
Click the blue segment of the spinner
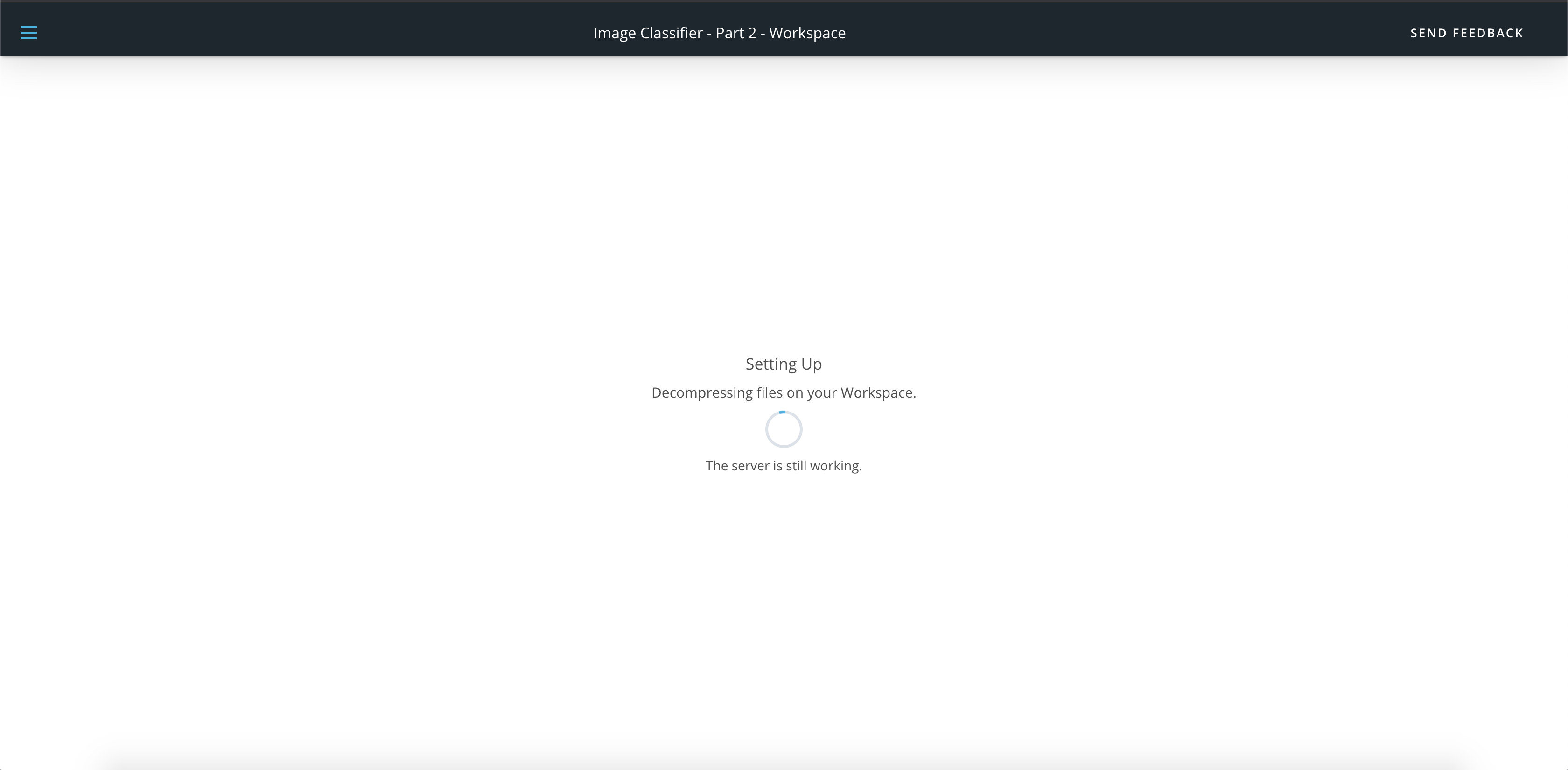[782, 412]
